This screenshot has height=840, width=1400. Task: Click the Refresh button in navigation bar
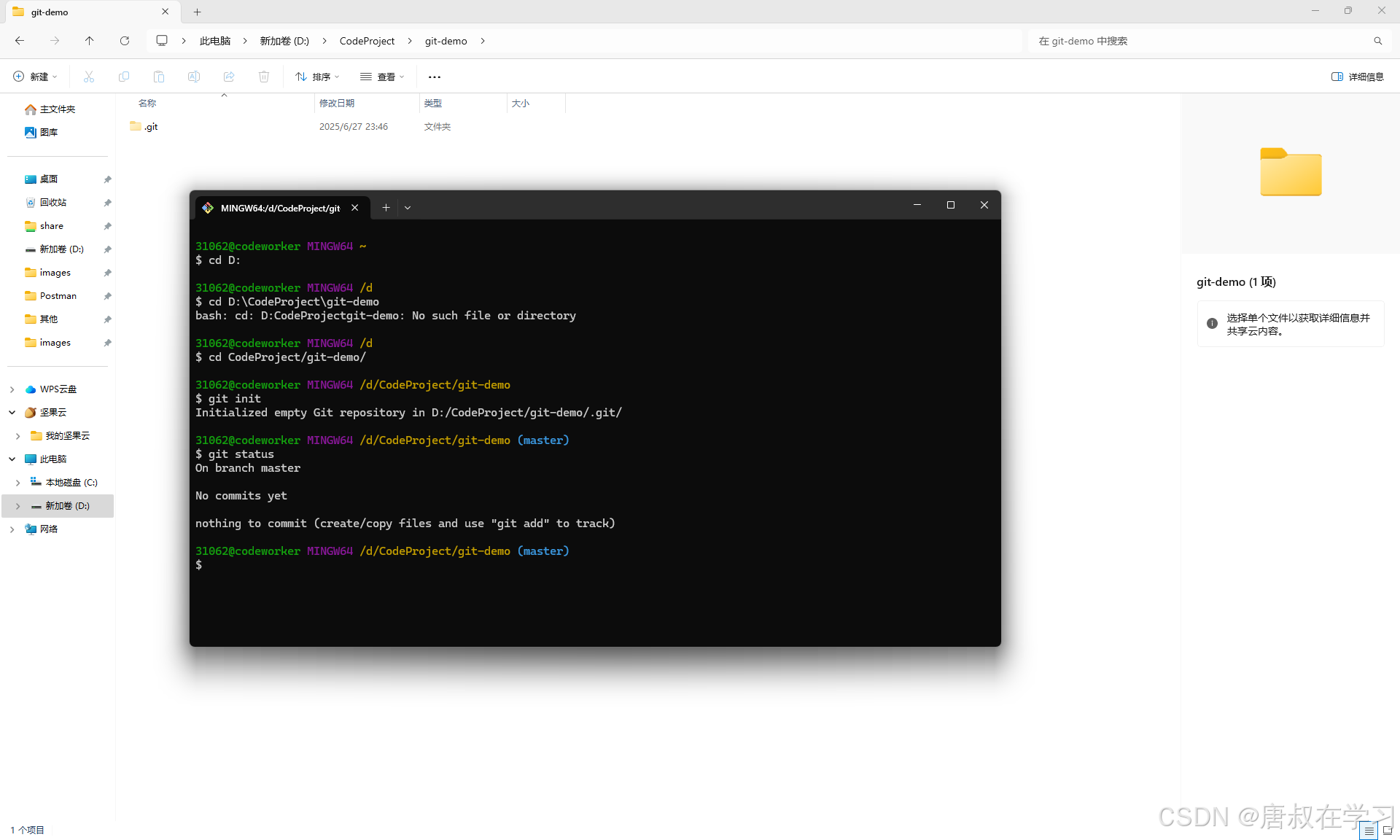125,41
